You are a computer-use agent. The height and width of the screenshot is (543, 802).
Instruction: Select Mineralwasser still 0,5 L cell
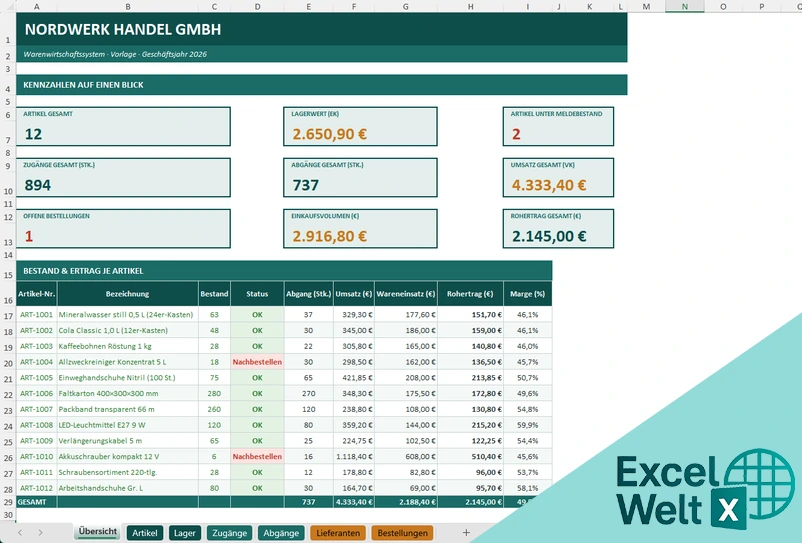[127, 315]
